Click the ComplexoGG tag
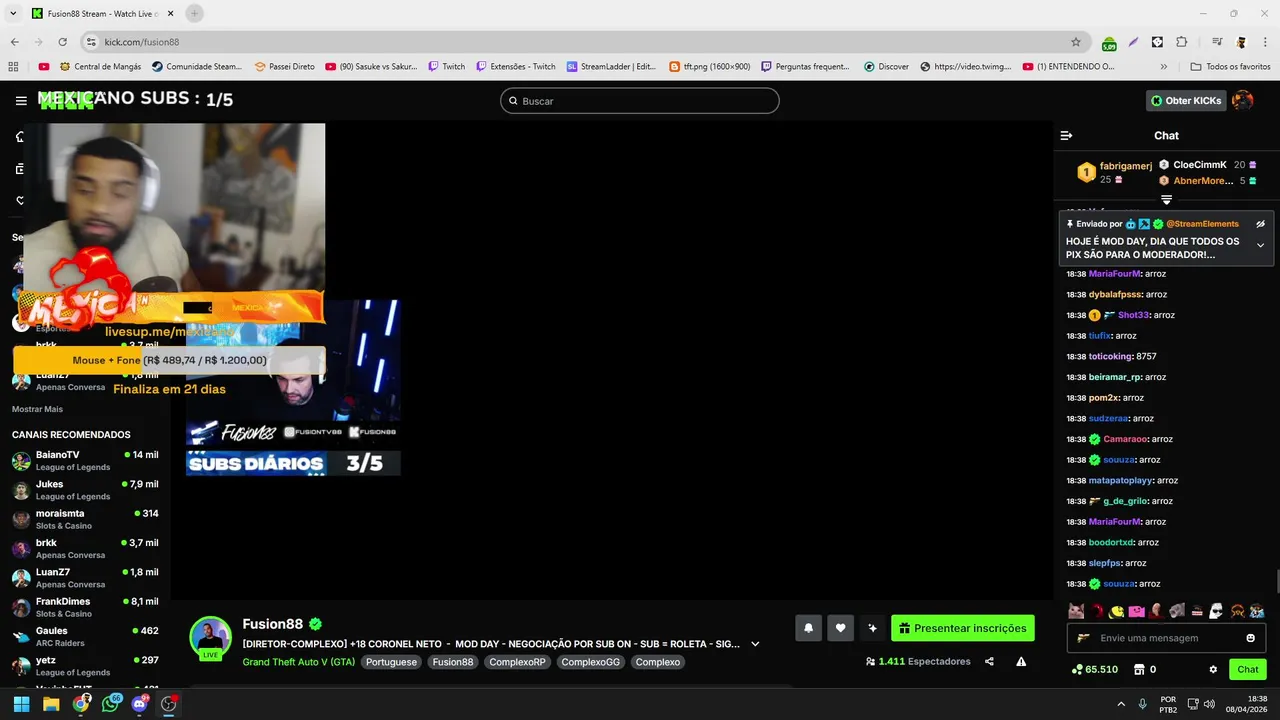 click(x=590, y=662)
